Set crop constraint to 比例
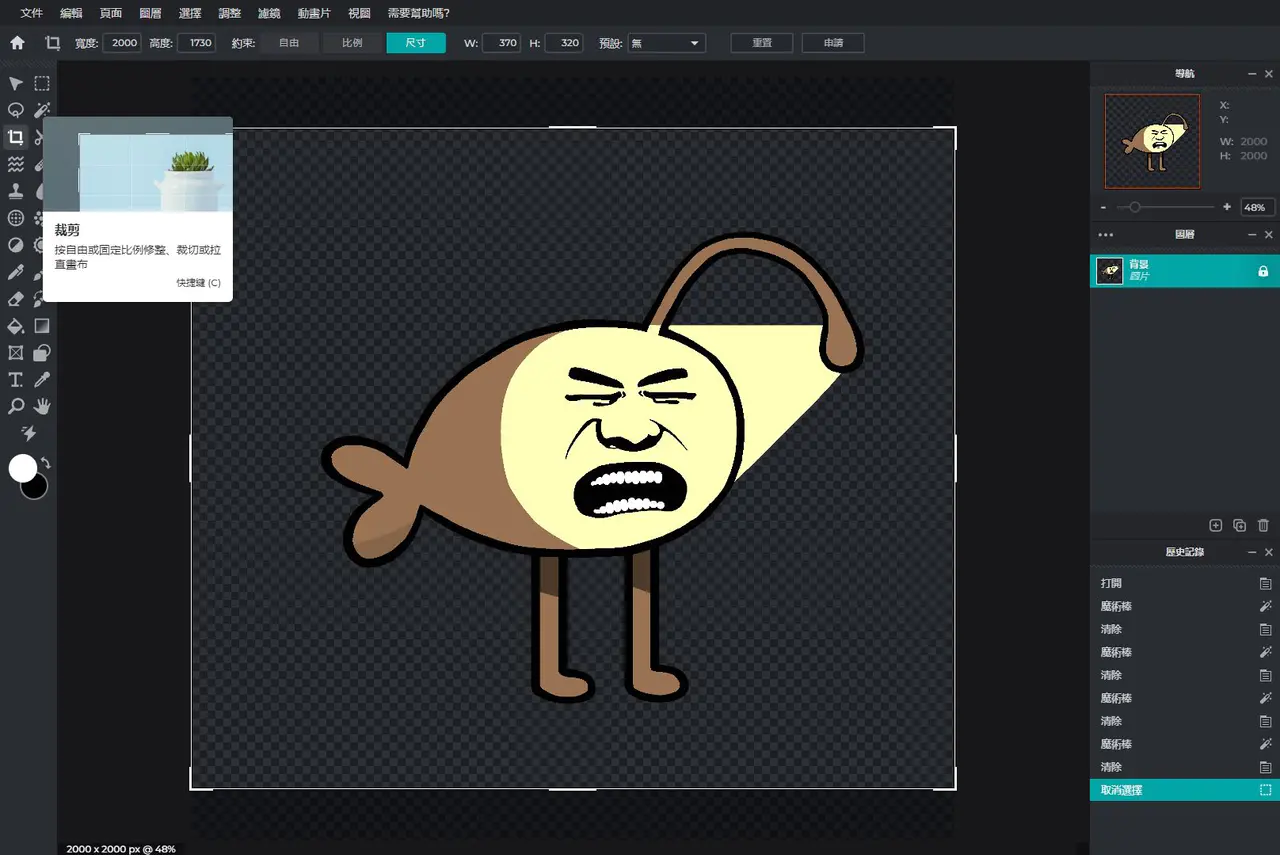The height and width of the screenshot is (855, 1280). pos(352,43)
